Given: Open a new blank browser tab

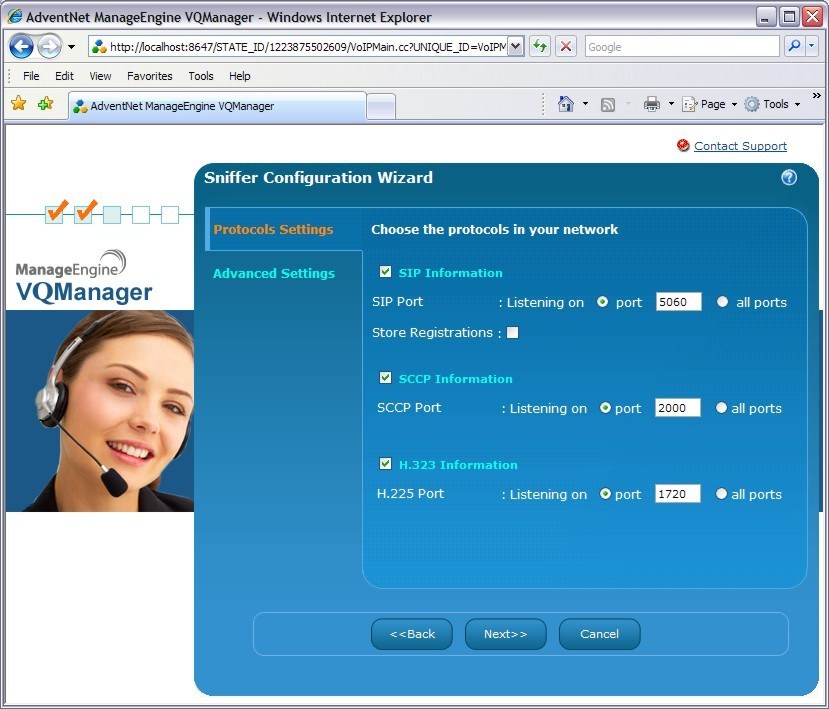Looking at the screenshot, I should click(381, 106).
